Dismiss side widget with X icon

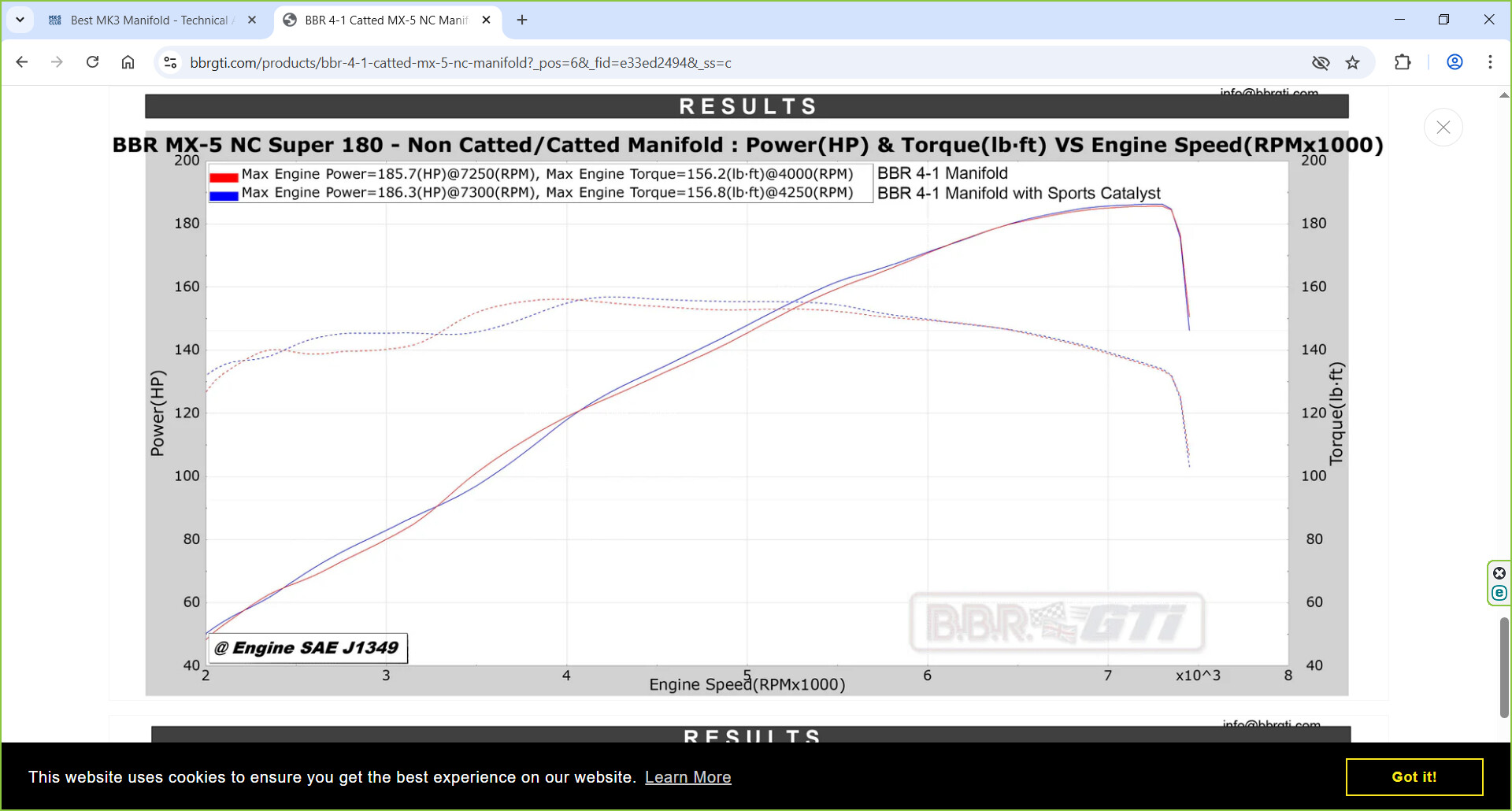click(x=1499, y=573)
